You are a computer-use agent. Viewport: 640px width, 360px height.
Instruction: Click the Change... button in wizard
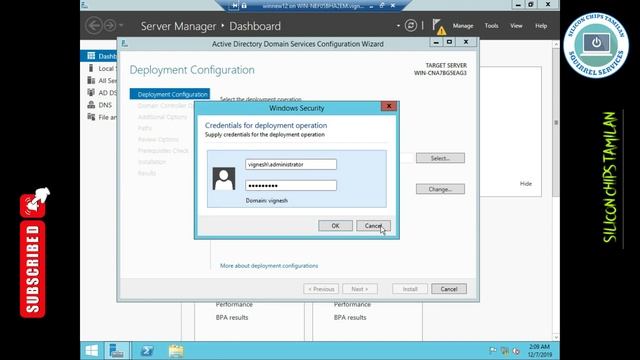coord(440,189)
